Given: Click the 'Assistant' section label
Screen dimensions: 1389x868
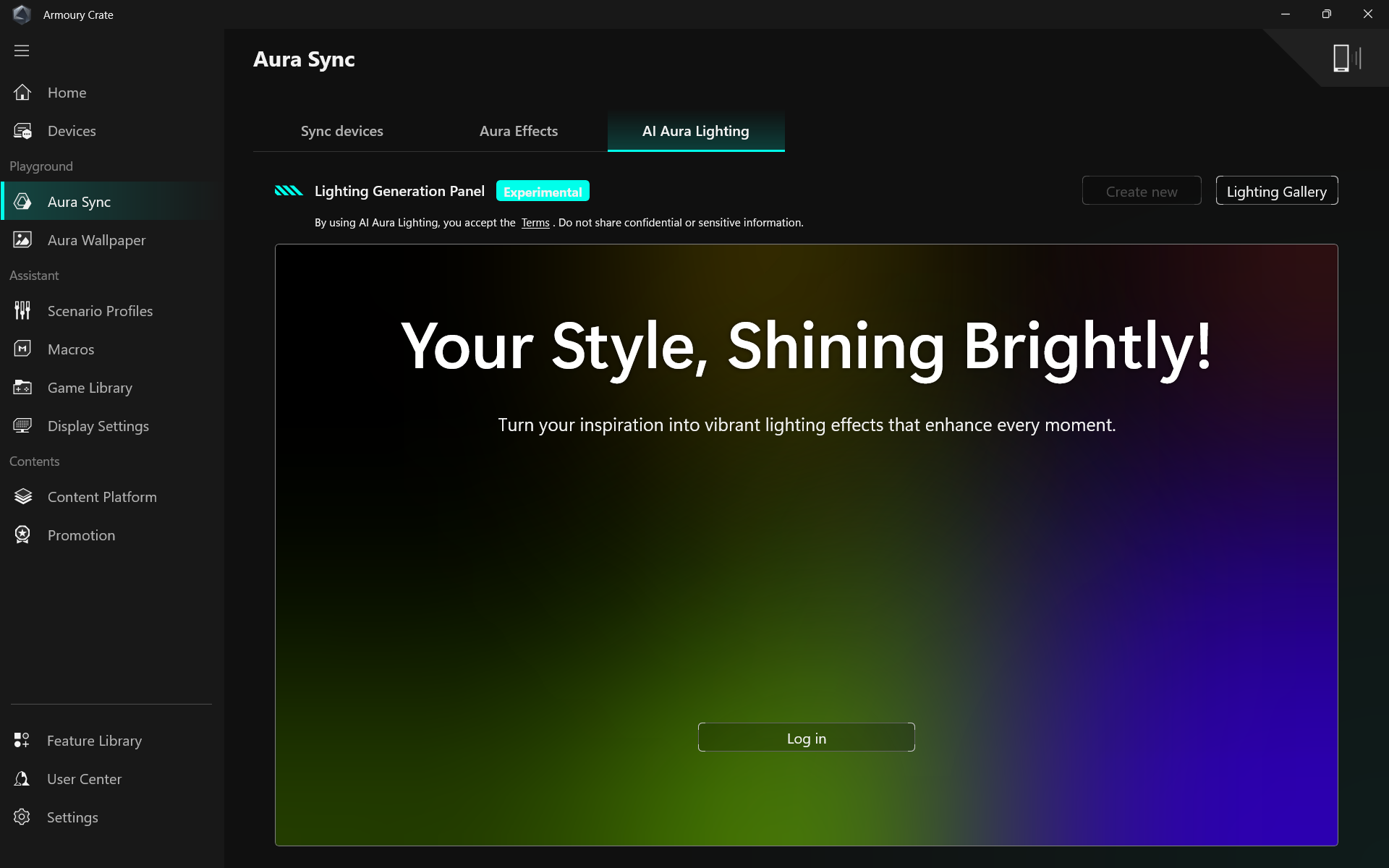Looking at the screenshot, I should 34,276.
